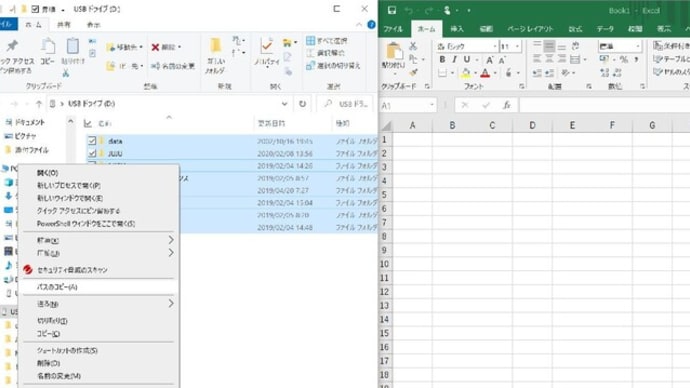Click 選択の切り替え in Explorer ribbon

[x=333, y=66]
